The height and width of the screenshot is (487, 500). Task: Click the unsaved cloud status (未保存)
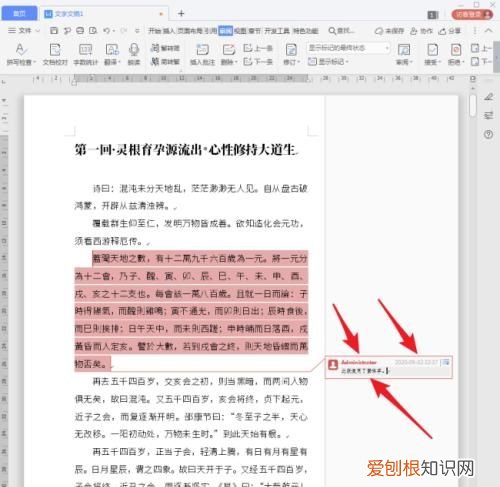coord(389,31)
